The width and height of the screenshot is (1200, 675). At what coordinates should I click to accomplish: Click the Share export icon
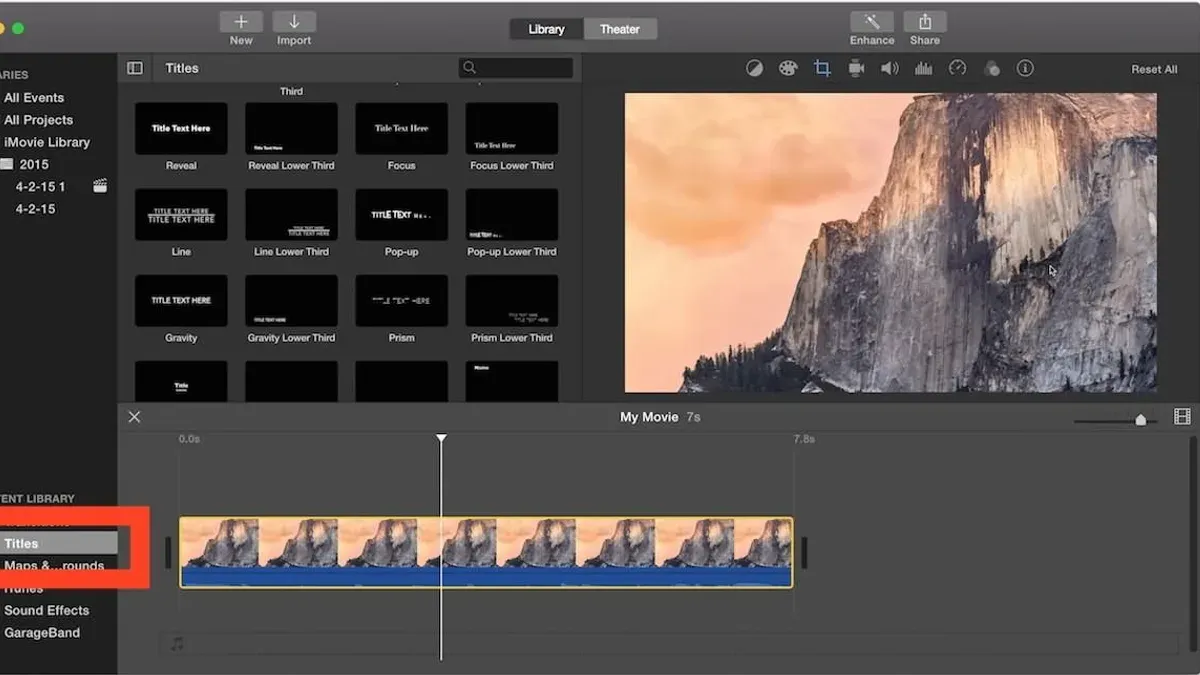[x=925, y=22]
